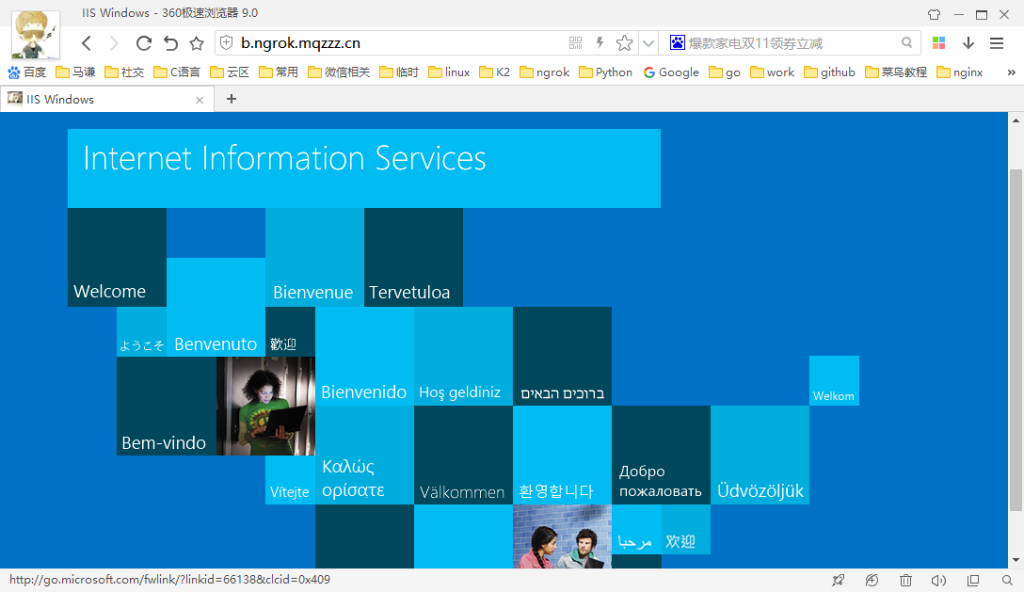Click the Welkom tile
1024x592 pixels.
pos(834,381)
